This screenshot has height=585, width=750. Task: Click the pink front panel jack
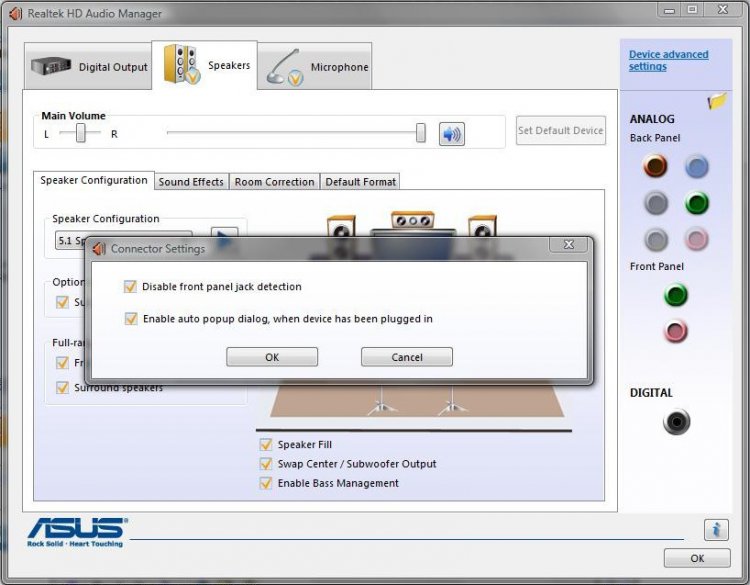tap(676, 331)
